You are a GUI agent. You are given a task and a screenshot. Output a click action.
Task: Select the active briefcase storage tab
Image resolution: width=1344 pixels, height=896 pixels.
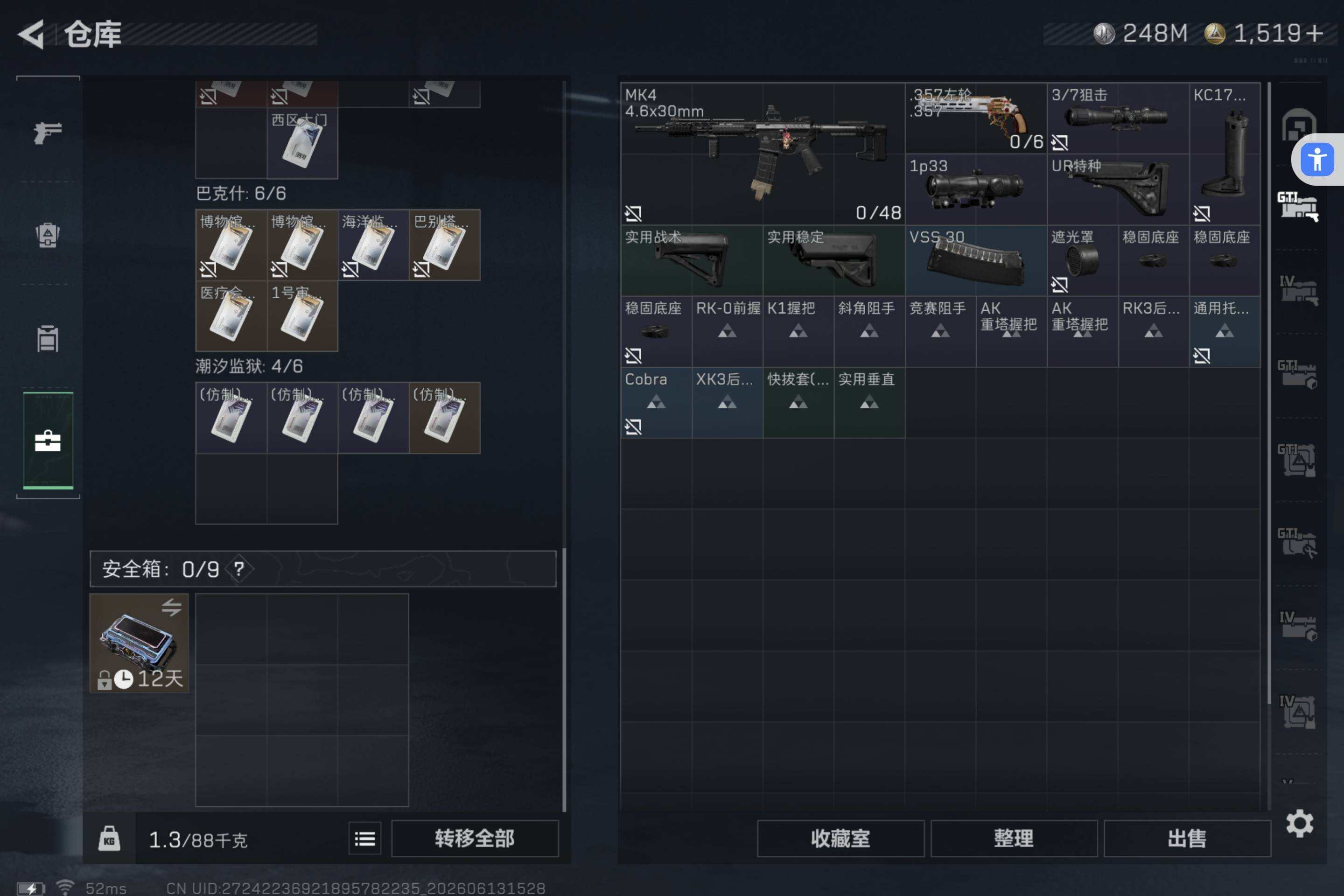point(48,441)
